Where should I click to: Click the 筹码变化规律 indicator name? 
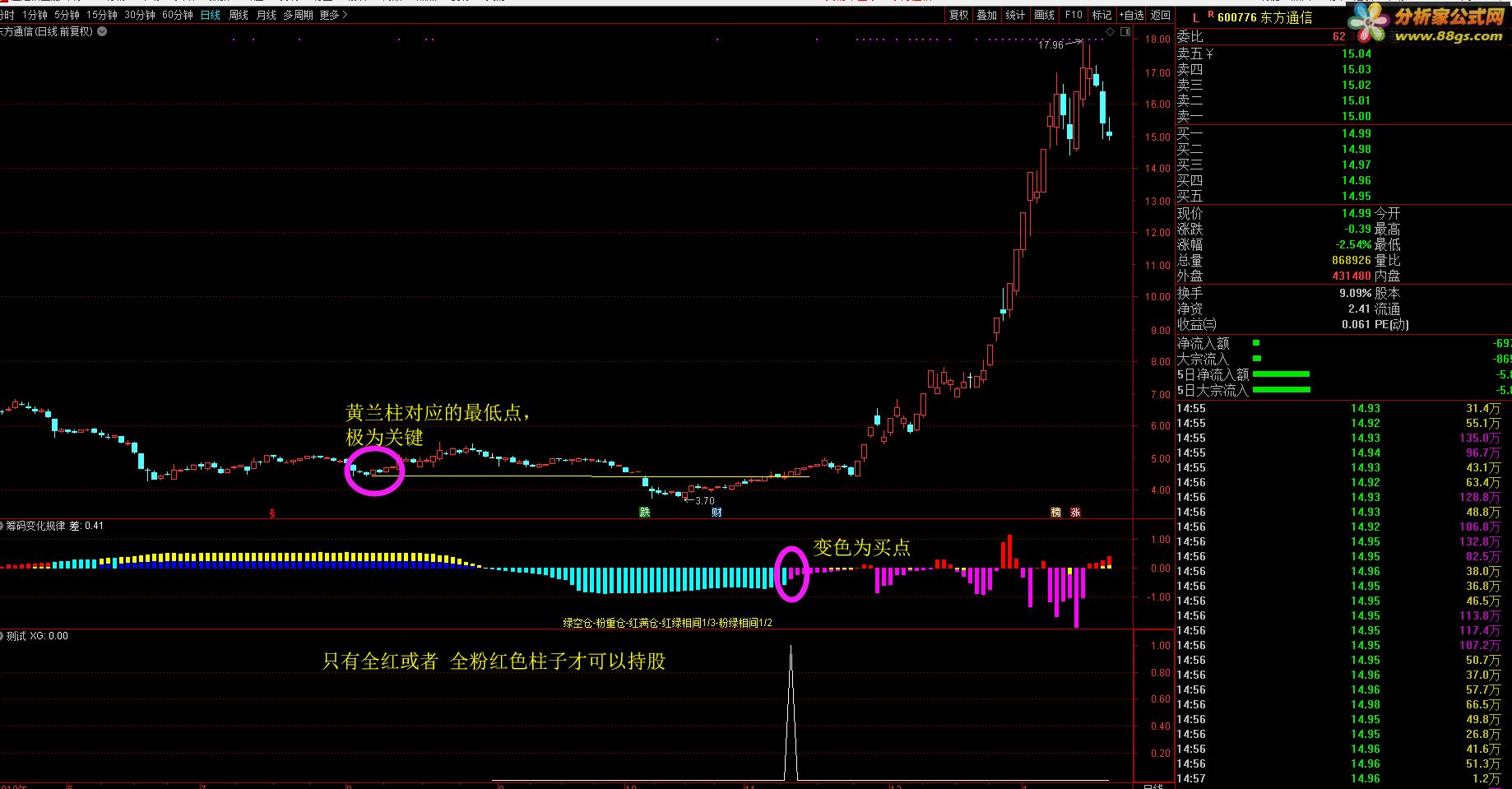pyautogui.click(x=35, y=526)
